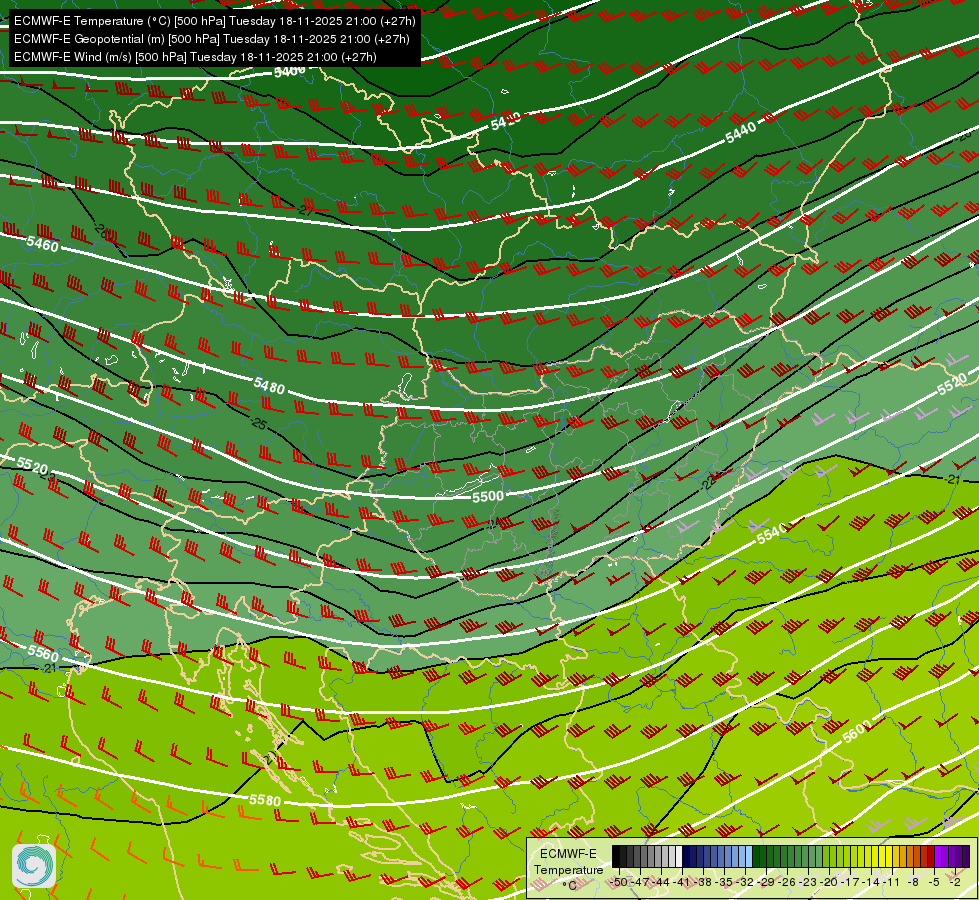Click the -5 tick label on the legend
979x900 pixels.
pyautogui.click(x=934, y=882)
